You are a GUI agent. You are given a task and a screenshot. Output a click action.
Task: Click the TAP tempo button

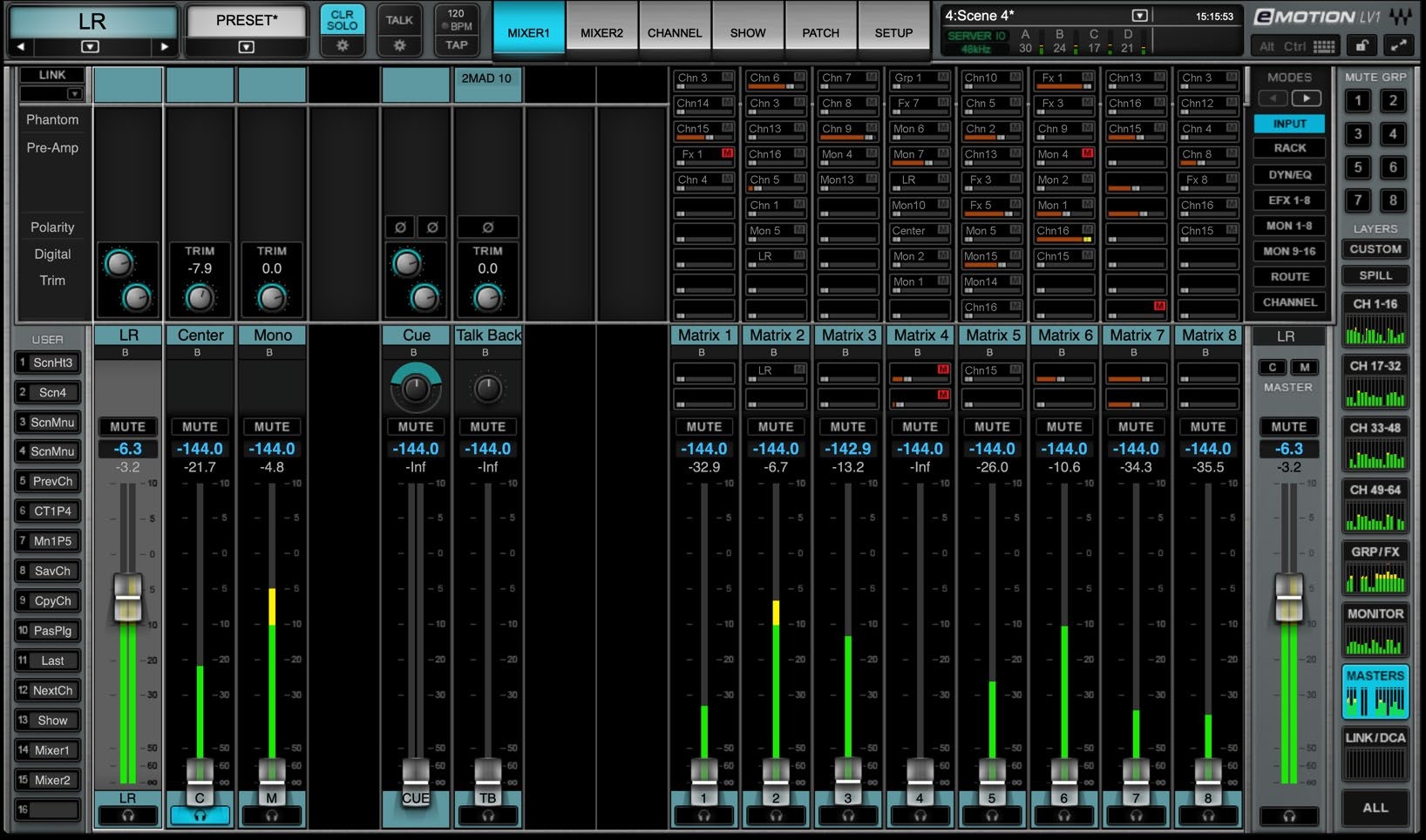[x=457, y=45]
